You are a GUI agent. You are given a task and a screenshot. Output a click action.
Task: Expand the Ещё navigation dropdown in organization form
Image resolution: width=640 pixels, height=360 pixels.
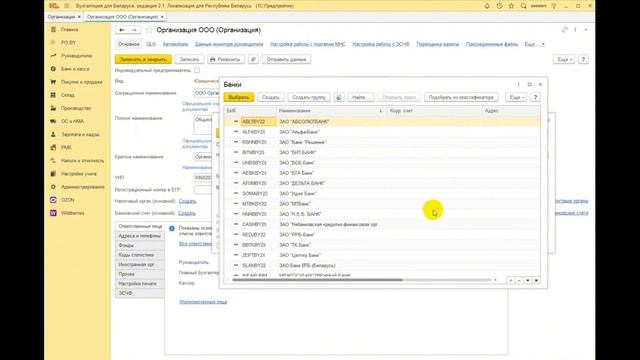(534, 44)
